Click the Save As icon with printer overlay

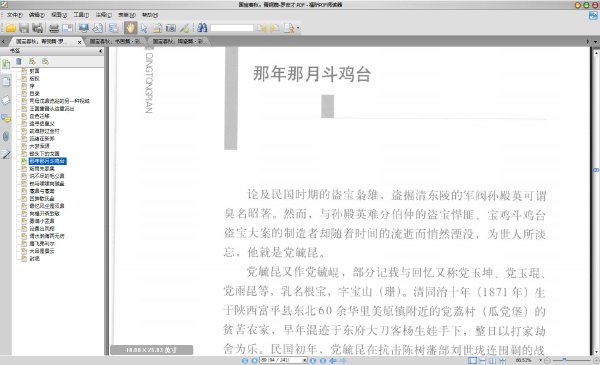38,28
